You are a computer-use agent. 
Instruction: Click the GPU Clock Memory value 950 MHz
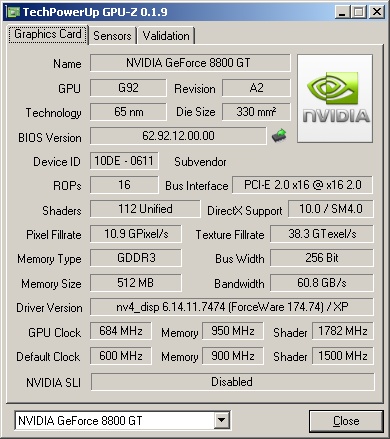pos(233,331)
